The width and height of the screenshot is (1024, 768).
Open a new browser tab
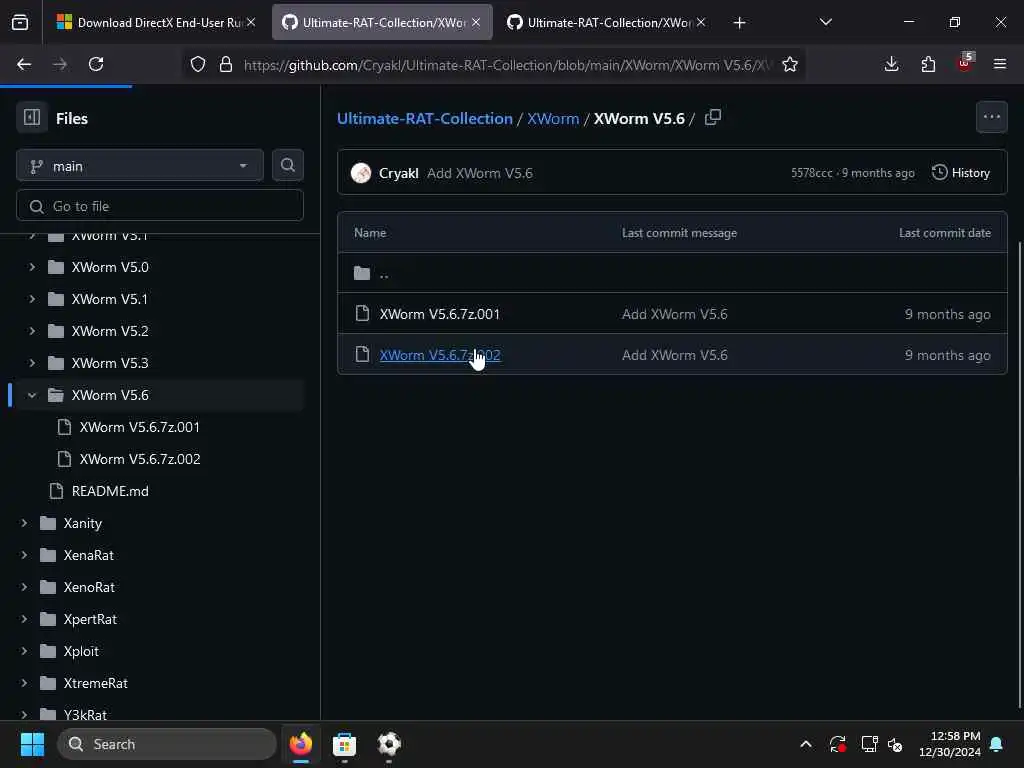739,23
